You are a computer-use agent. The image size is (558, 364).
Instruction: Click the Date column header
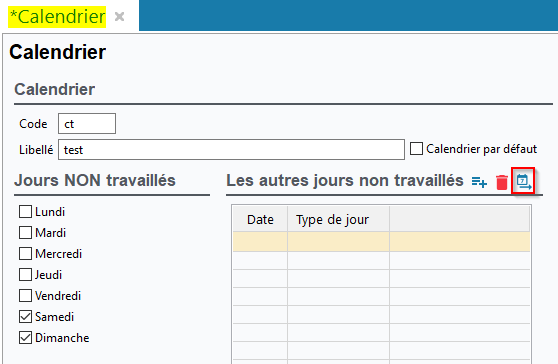point(260,219)
